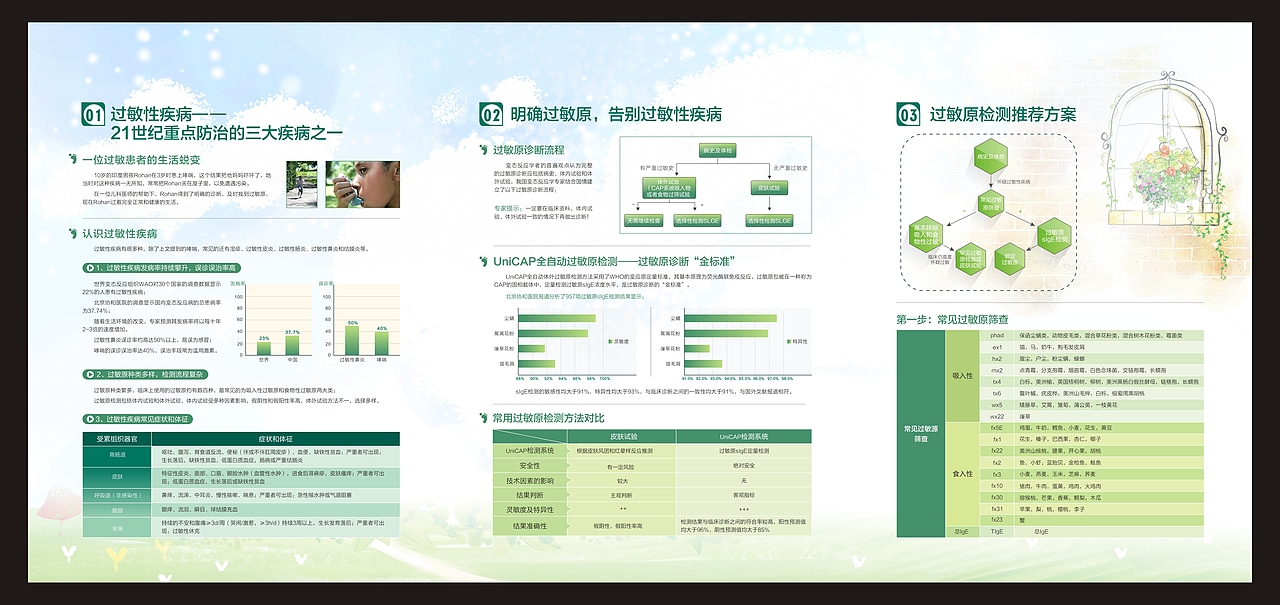Click the 尘螨 bar in the 灵敏度 chart
The width and height of the screenshot is (1280, 605).
pyautogui.click(x=556, y=317)
